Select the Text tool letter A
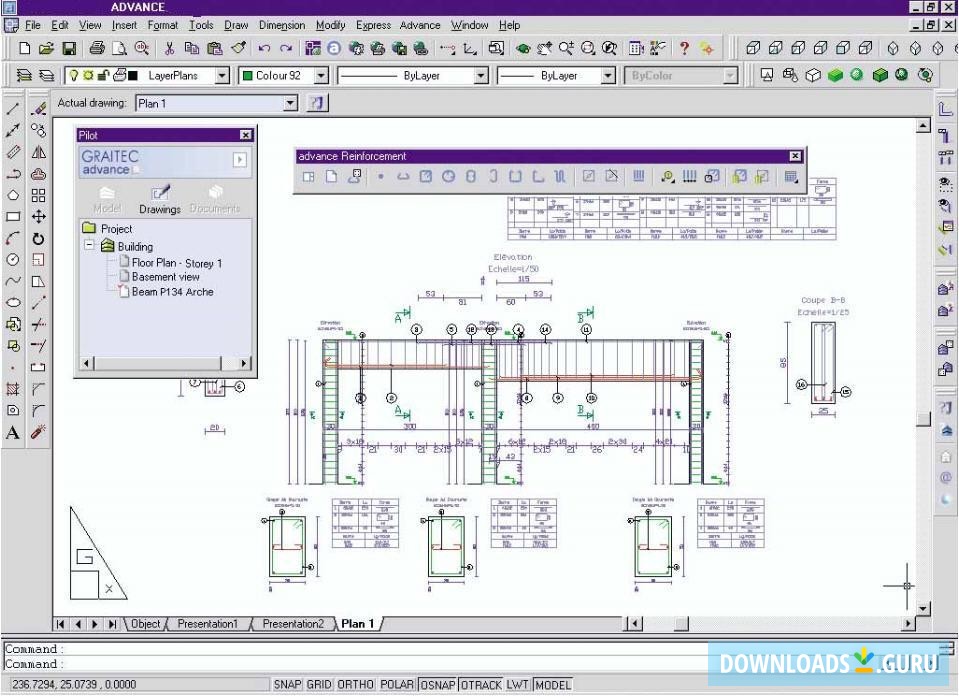The width and height of the screenshot is (959, 696). (13, 432)
